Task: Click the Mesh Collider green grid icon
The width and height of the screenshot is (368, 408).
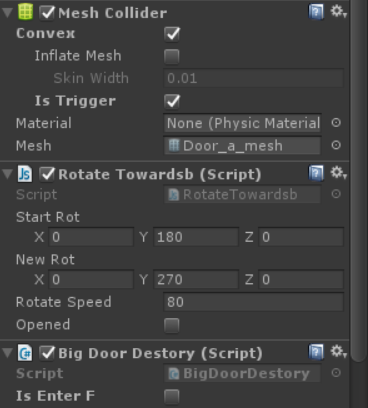Action: 25,12
